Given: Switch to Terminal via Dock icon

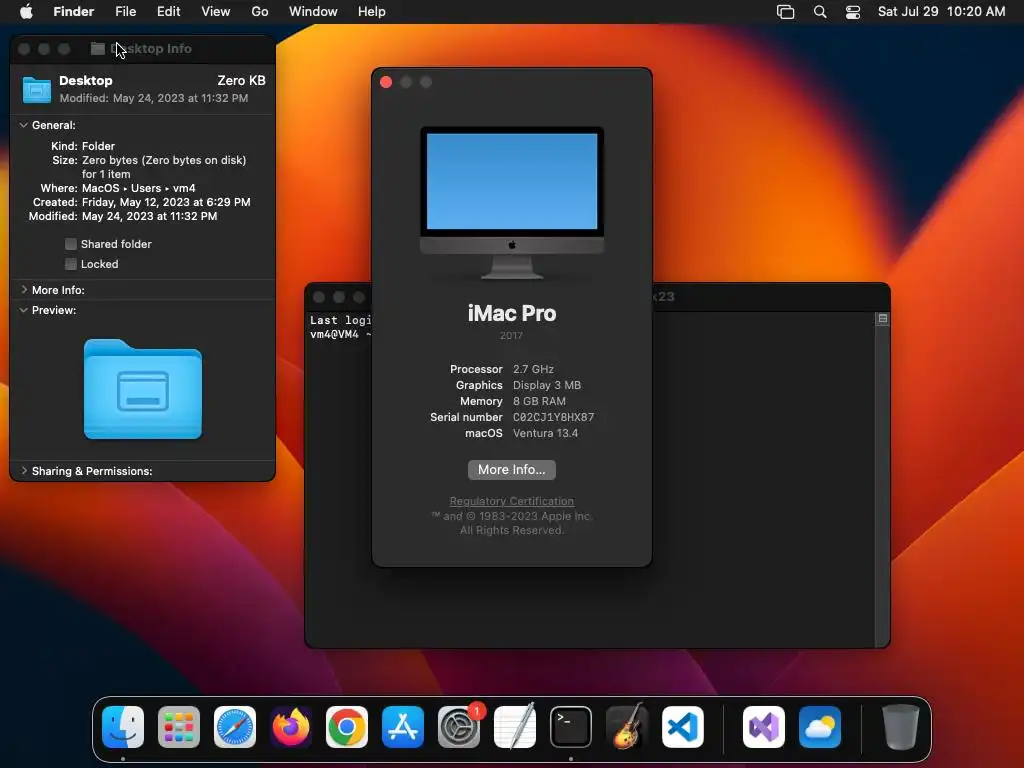Looking at the screenshot, I should [x=571, y=727].
